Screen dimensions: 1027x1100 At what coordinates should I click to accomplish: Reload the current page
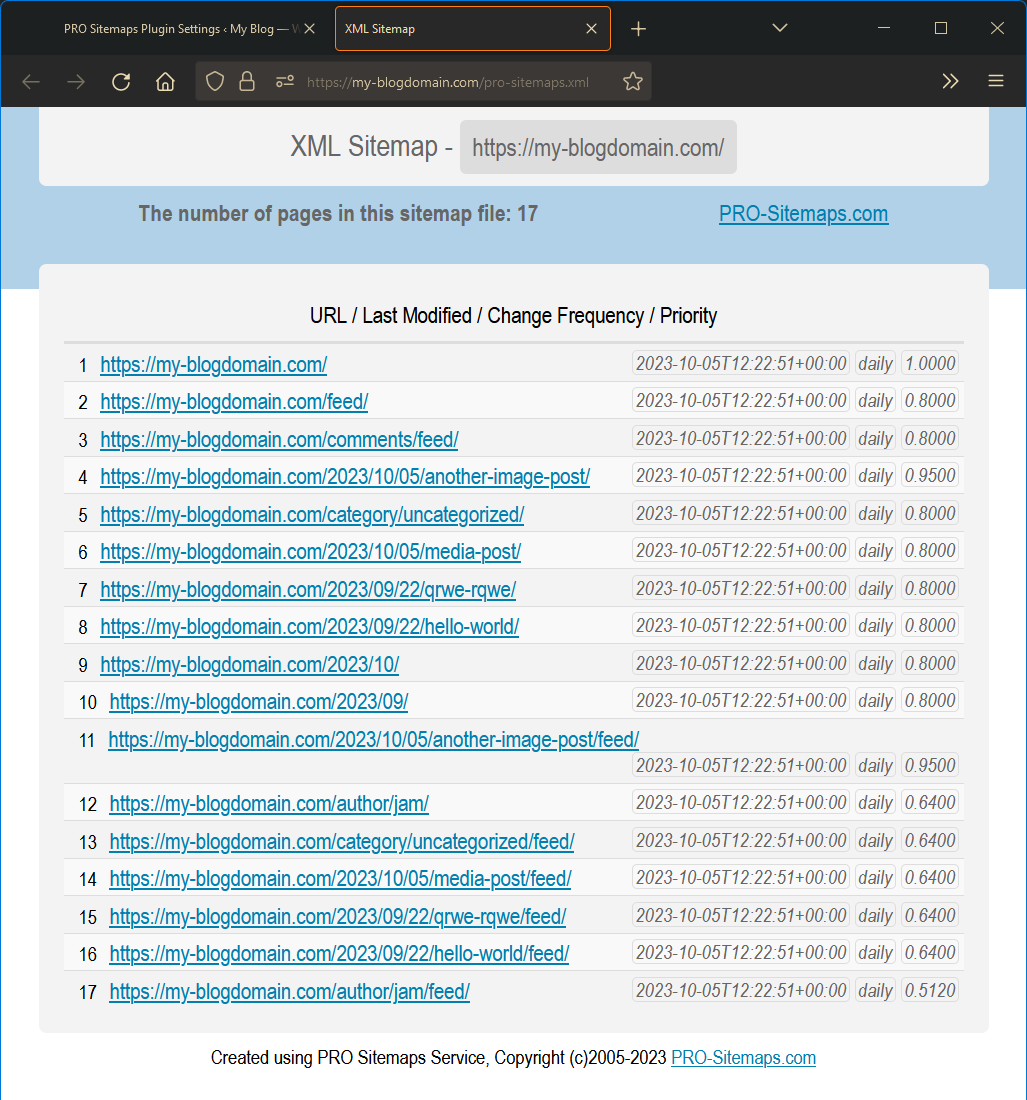pos(120,81)
